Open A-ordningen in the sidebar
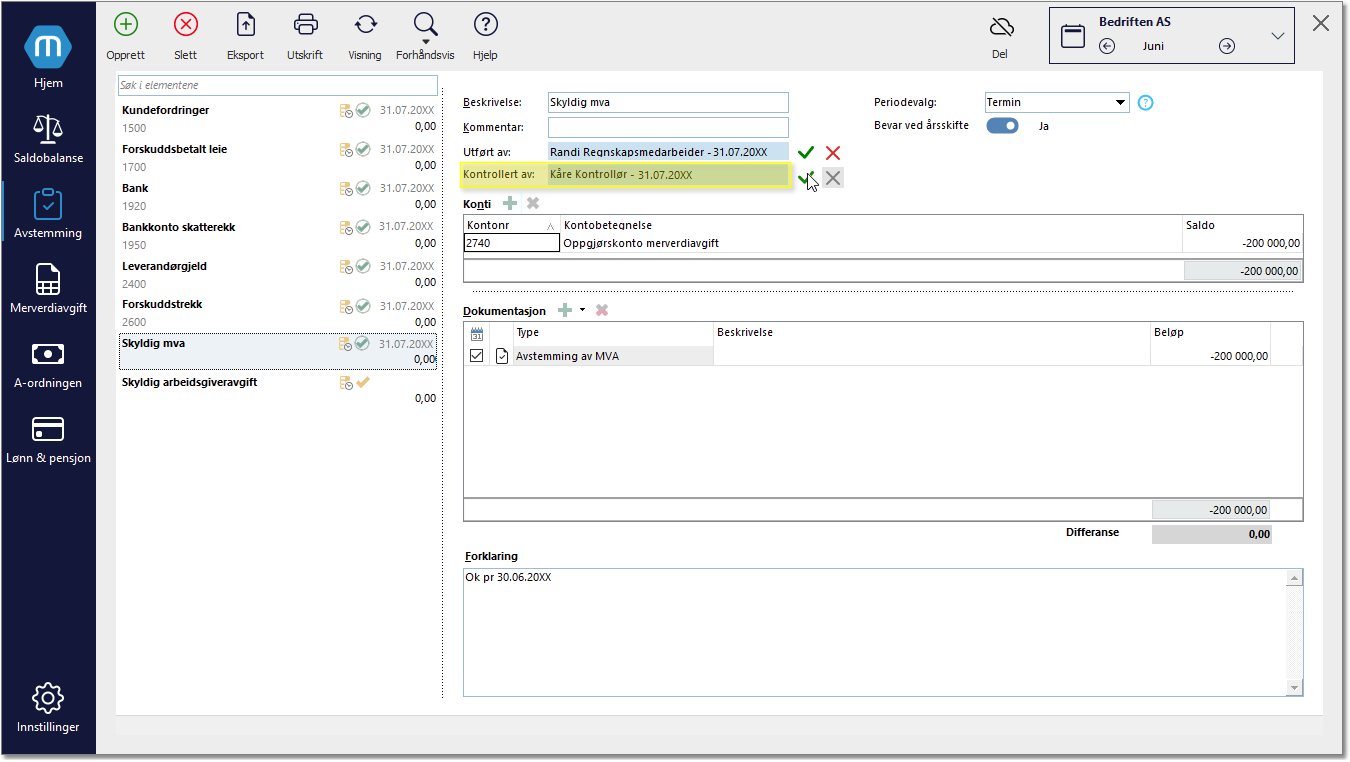Viewport: 1350px width, 762px height. click(x=48, y=363)
